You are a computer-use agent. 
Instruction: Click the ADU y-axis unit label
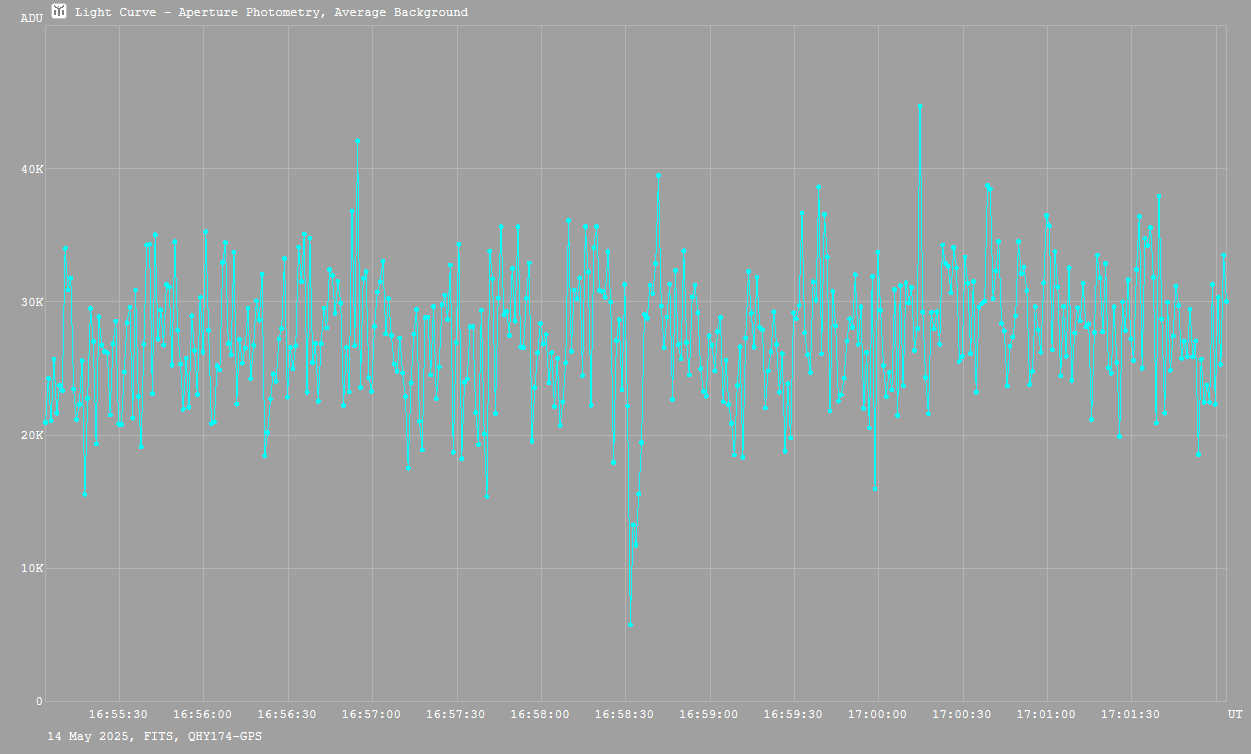coord(31,18)
